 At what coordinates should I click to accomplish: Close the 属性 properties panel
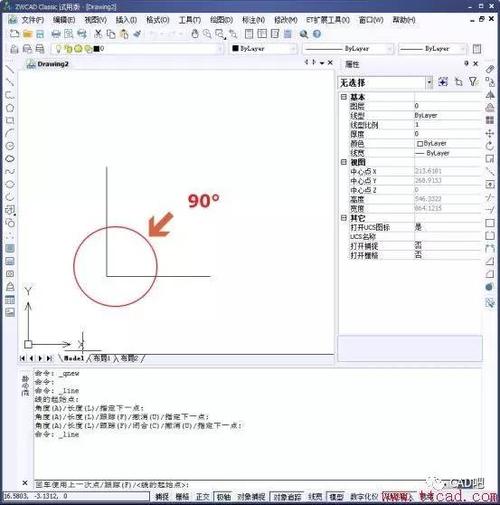[x=476, y=63]
